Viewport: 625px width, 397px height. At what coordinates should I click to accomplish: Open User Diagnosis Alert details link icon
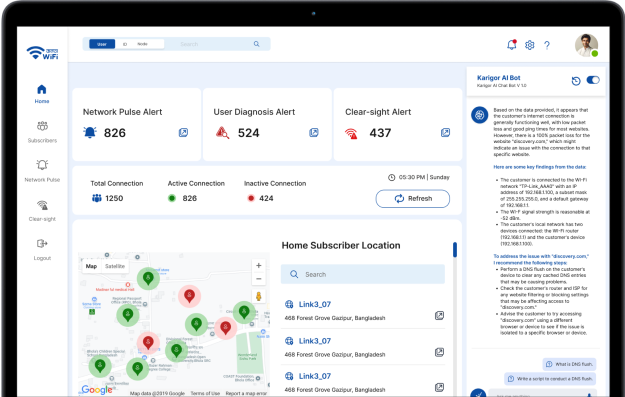point(314,132)
